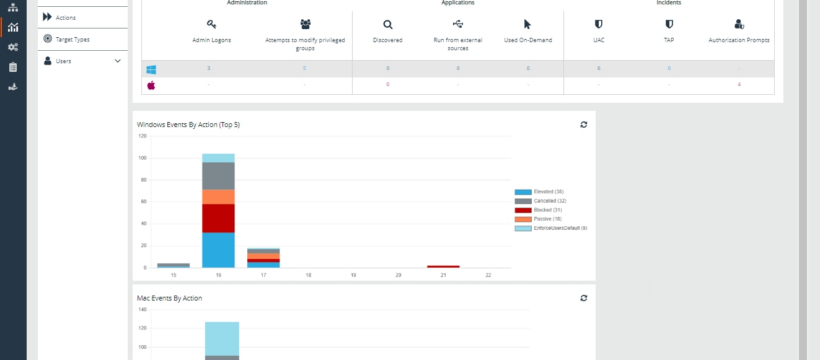Click the Passive orange legend swatch
The width and height of the screenshot is (820, 360).
point(523,219)
